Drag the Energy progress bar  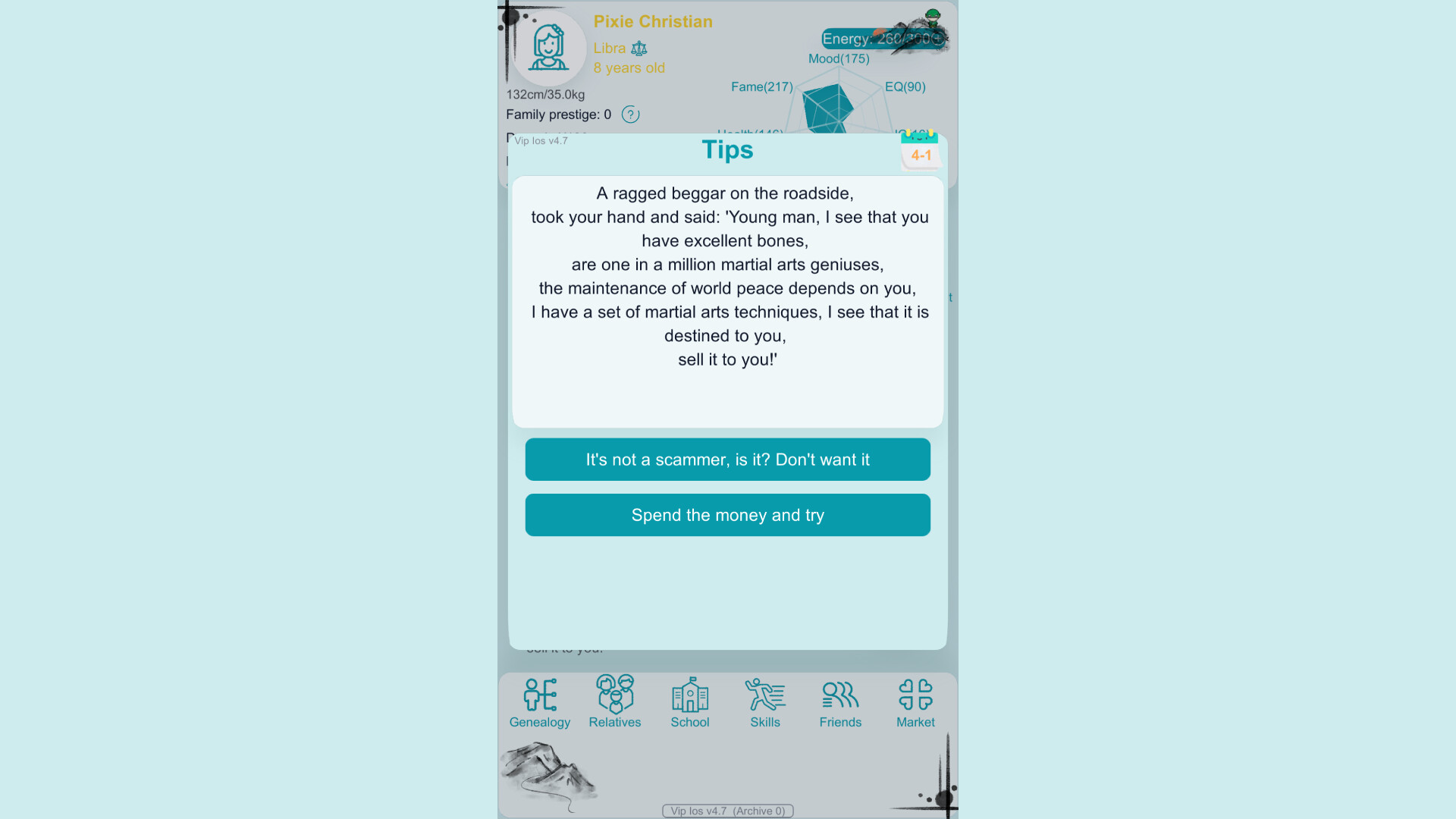(x=879, y=38)
